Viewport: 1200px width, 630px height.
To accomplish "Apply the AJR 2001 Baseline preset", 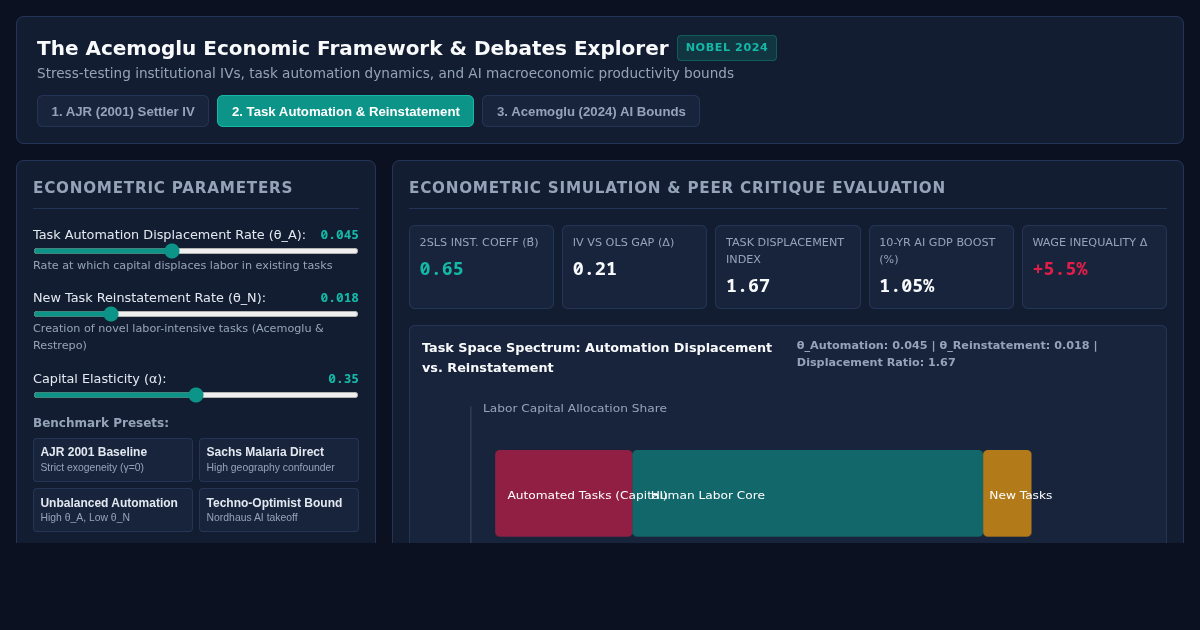I will click(113, 460).
